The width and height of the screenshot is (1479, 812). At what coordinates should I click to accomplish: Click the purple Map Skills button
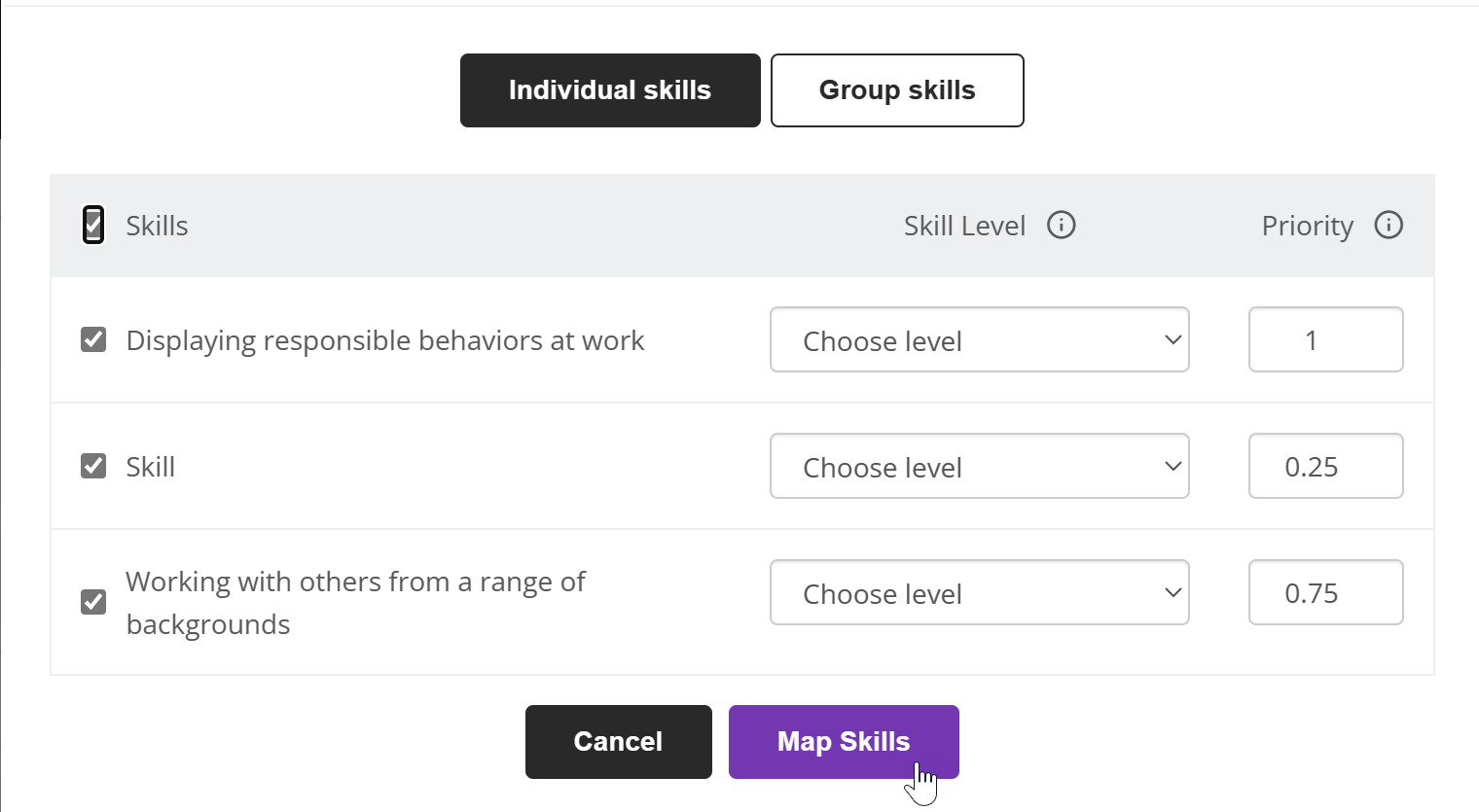click(844, 742)
